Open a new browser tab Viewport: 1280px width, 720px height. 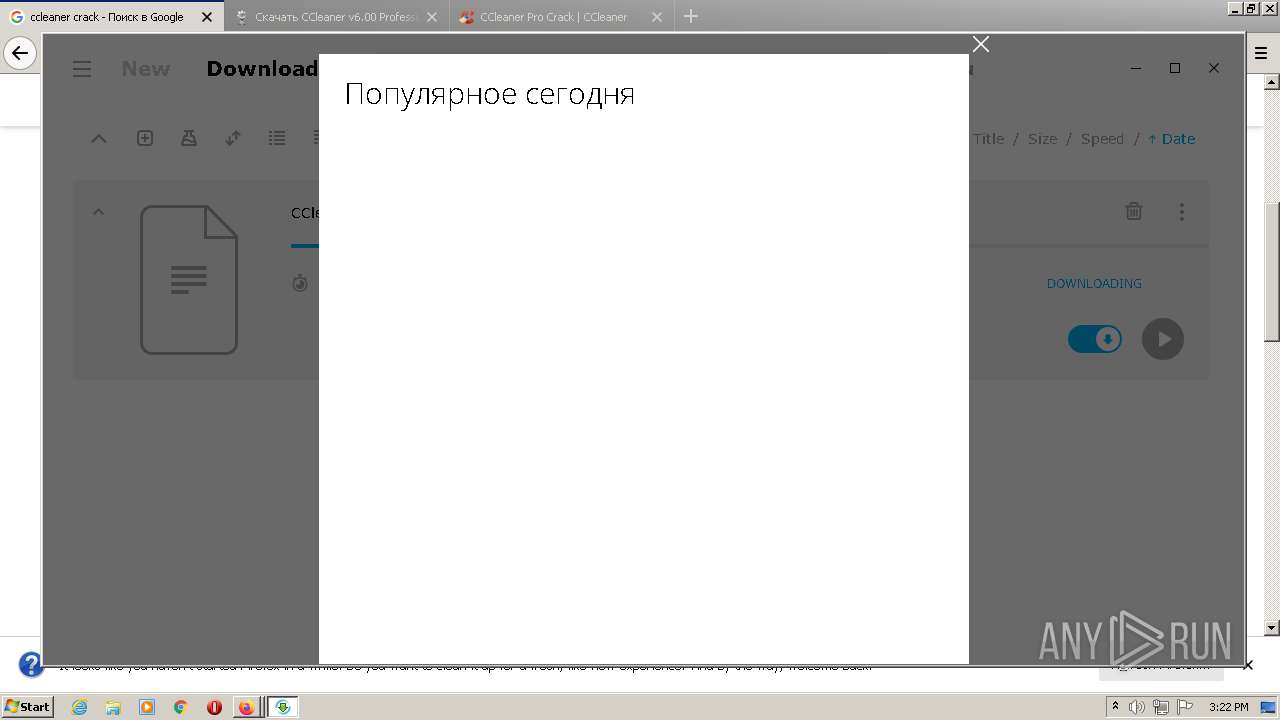click(x=691, y=16)
